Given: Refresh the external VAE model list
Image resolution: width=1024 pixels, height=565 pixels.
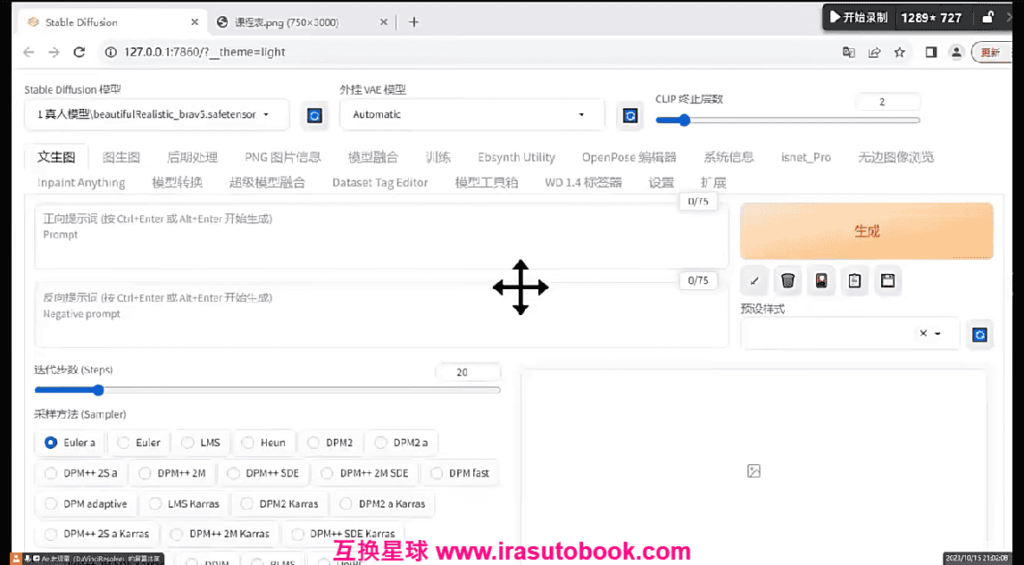Looking at the screenshot, I should pos(630,116).
